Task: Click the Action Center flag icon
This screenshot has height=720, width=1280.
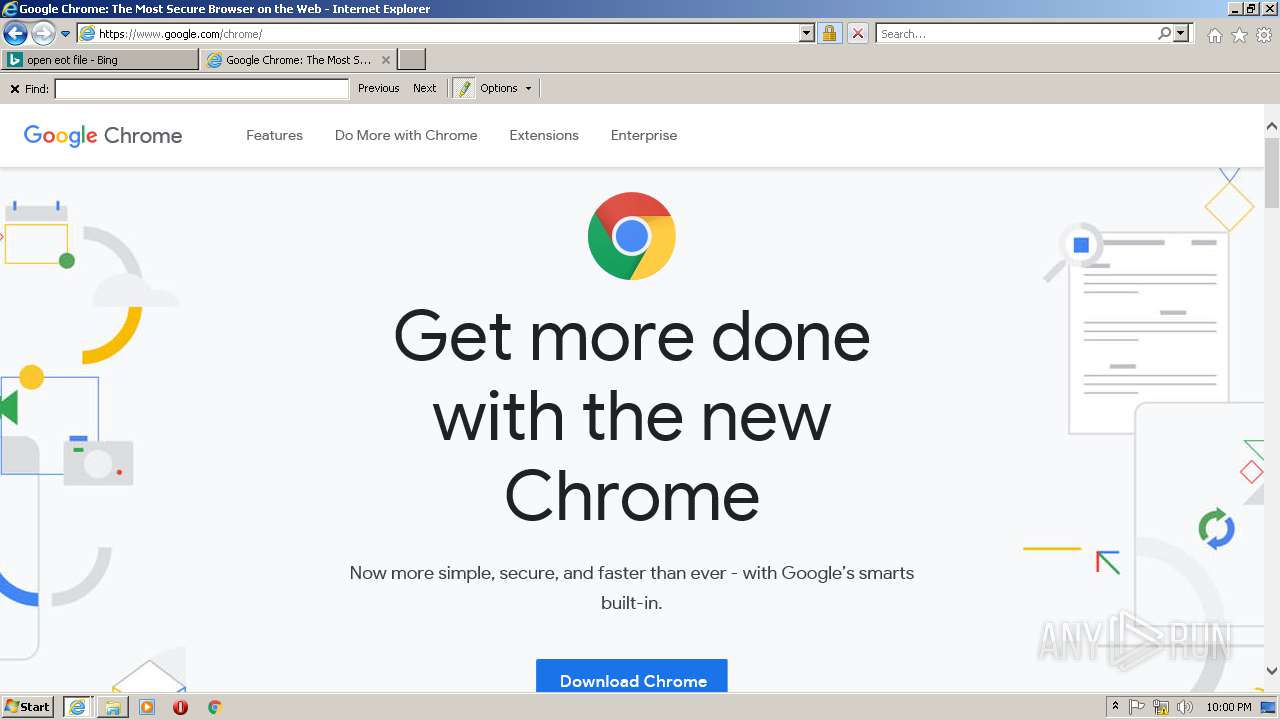Action: point(1137,707)
